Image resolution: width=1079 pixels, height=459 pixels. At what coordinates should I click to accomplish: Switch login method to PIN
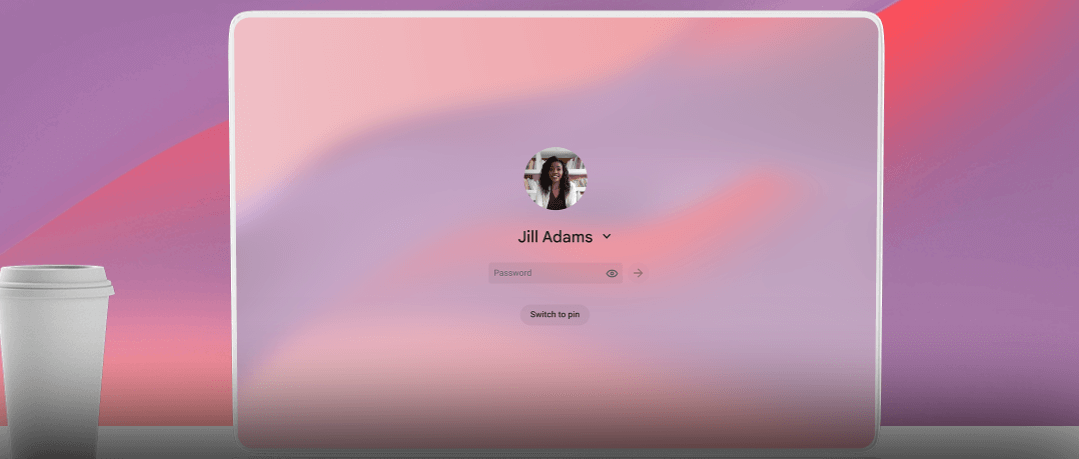pos(554,315)
